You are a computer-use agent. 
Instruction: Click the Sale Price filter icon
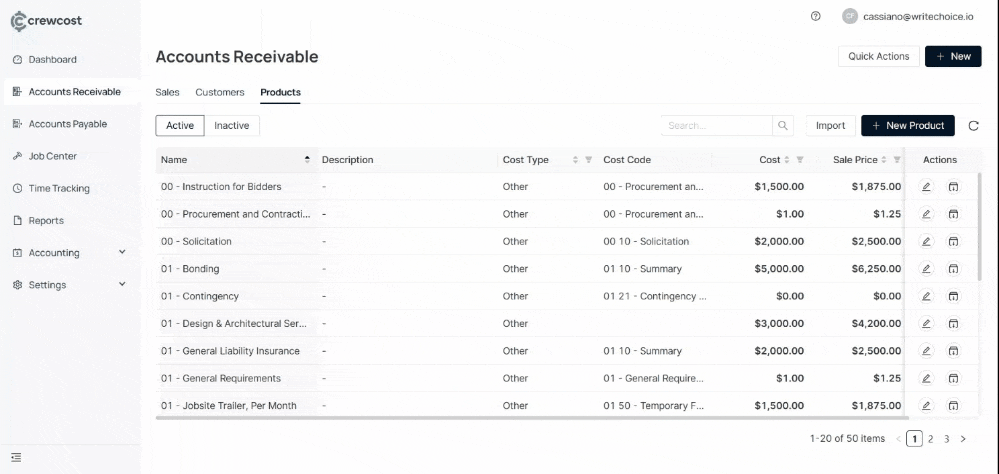pos(897,160)
